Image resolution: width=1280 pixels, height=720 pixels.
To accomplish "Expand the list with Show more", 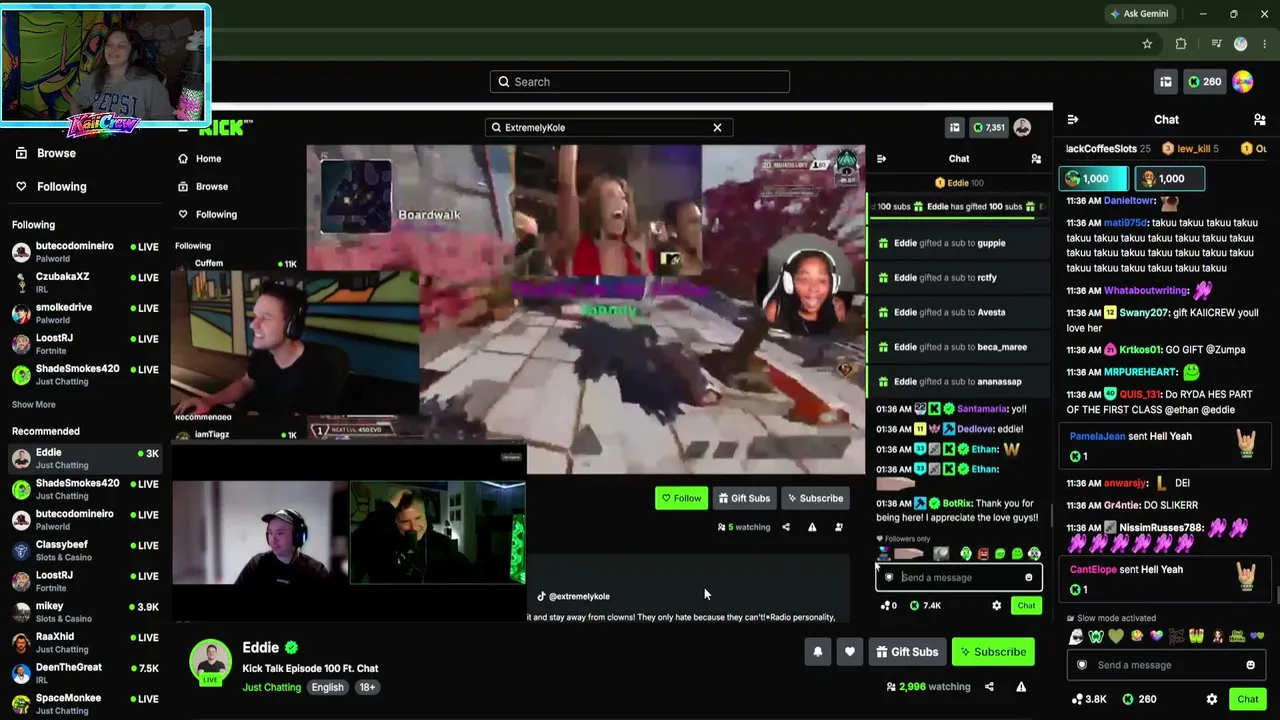I will click(34, 405).
